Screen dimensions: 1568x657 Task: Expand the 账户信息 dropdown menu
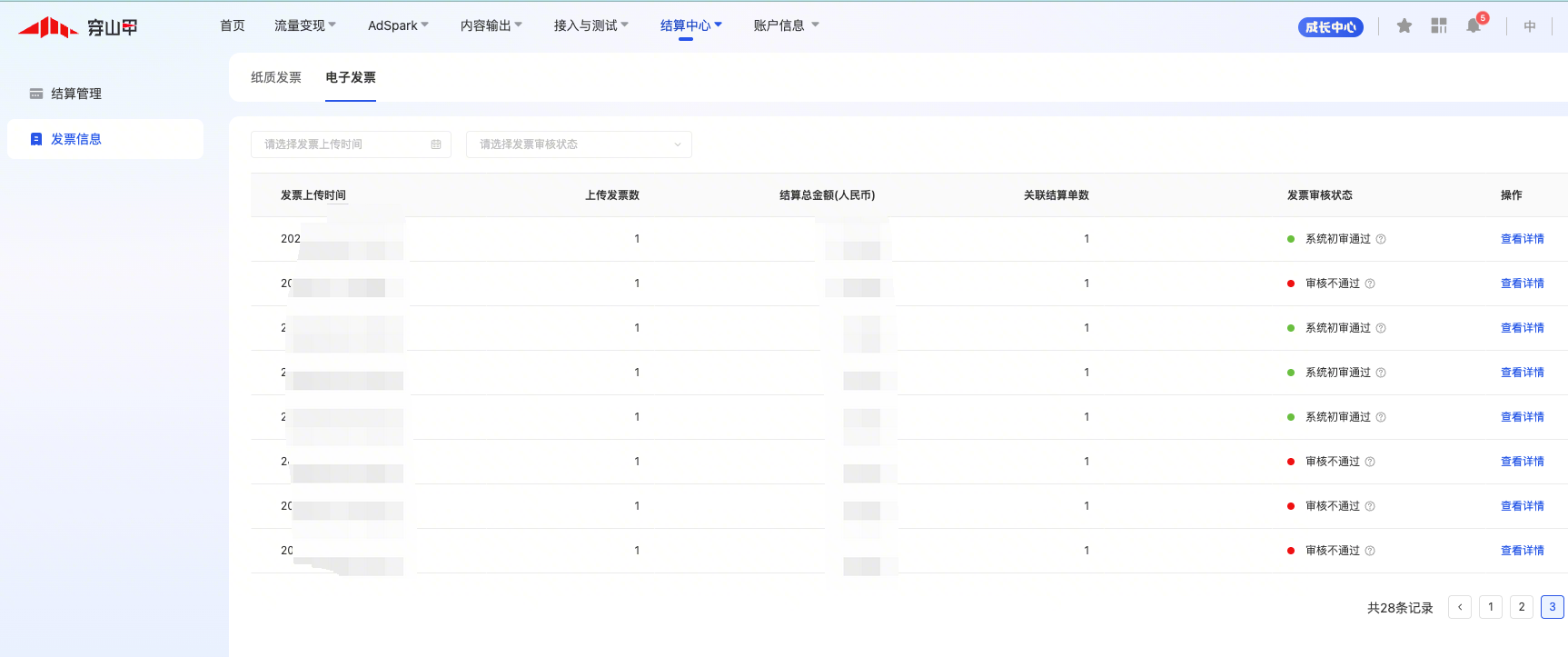[786, 25]
